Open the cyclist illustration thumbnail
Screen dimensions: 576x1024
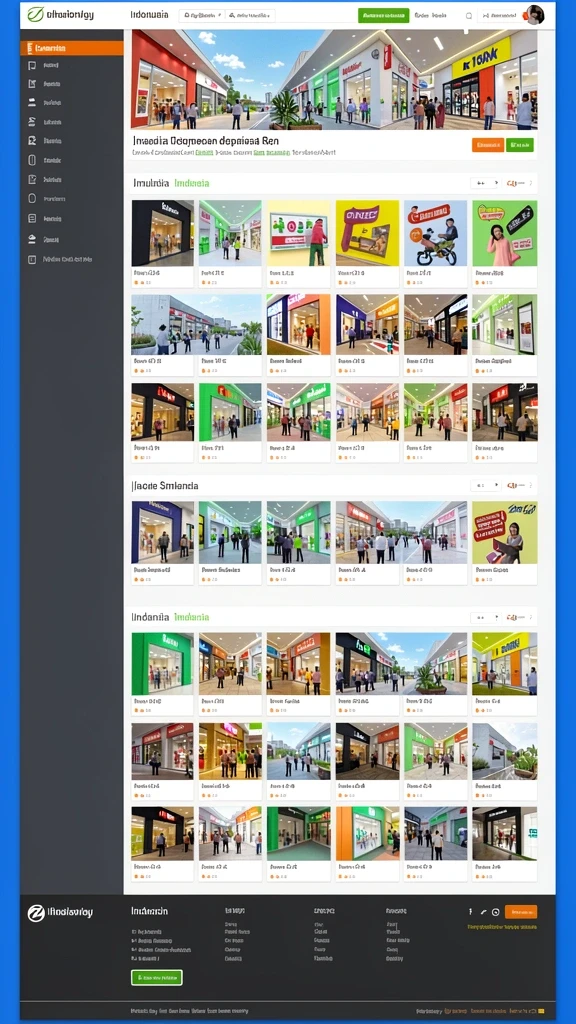click(x=436, y=233)
